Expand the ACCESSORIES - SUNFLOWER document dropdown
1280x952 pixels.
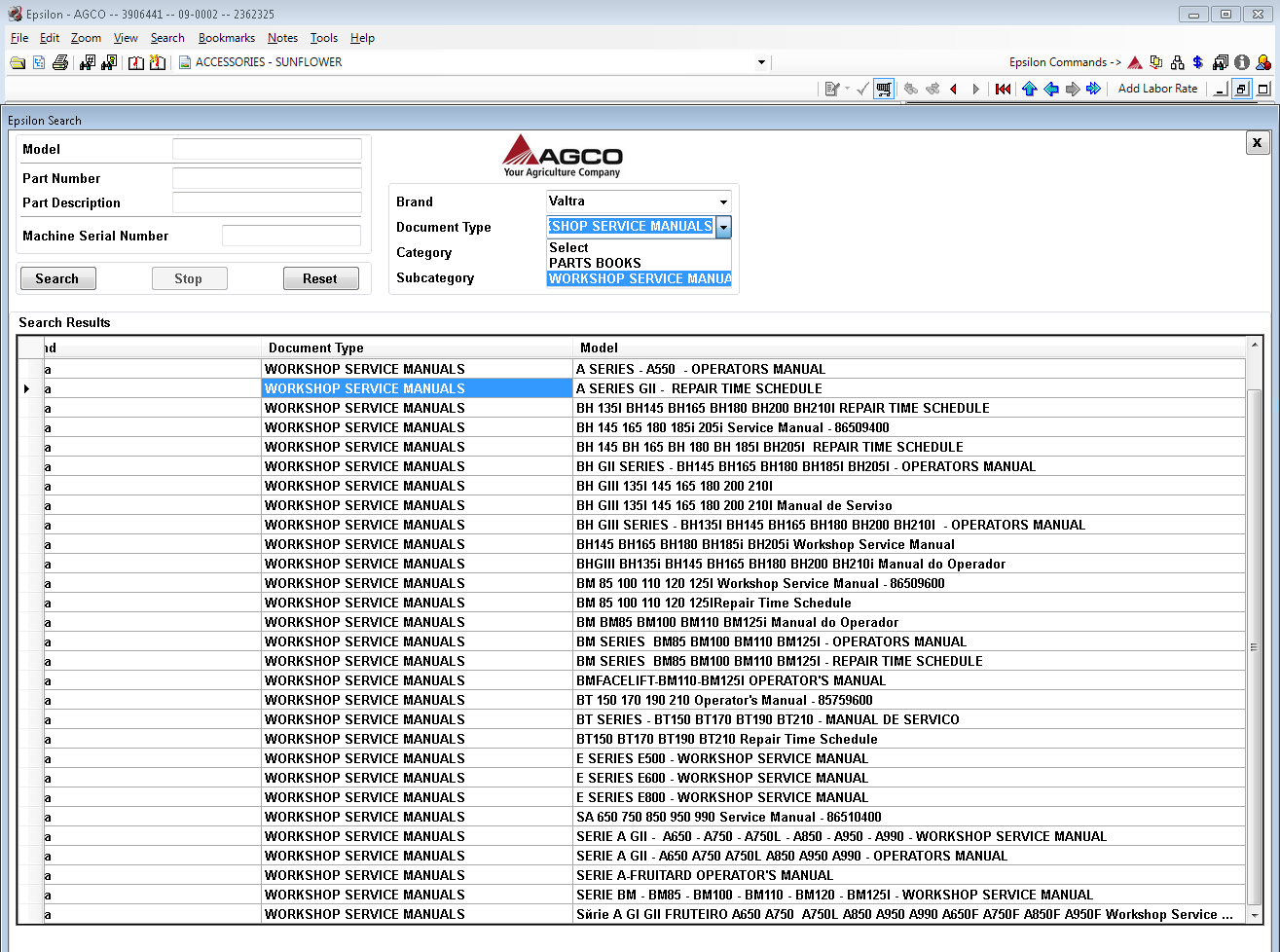pos(761,62)
